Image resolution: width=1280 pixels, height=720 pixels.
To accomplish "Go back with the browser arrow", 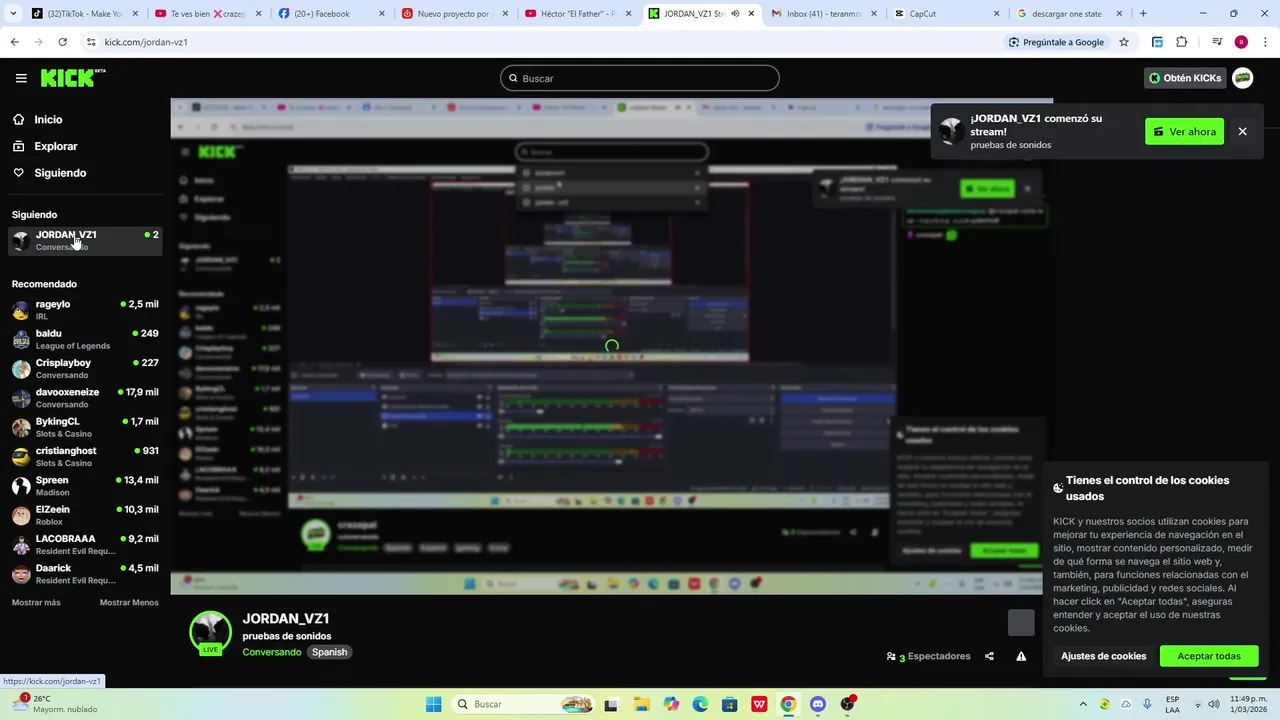I will [x=14, y=42].
